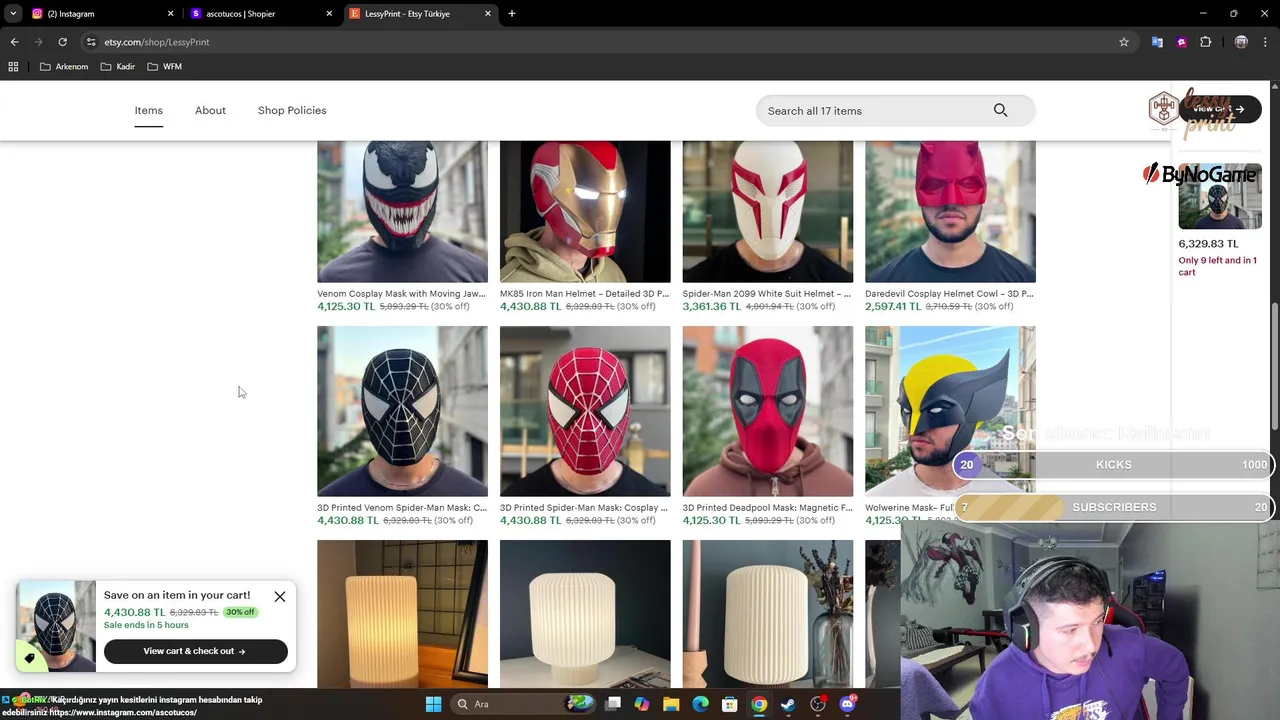Screen dimensions: 1280x720
Task: Click the 2,597.41 TL Daredevil price
Action: pos(894,306)
